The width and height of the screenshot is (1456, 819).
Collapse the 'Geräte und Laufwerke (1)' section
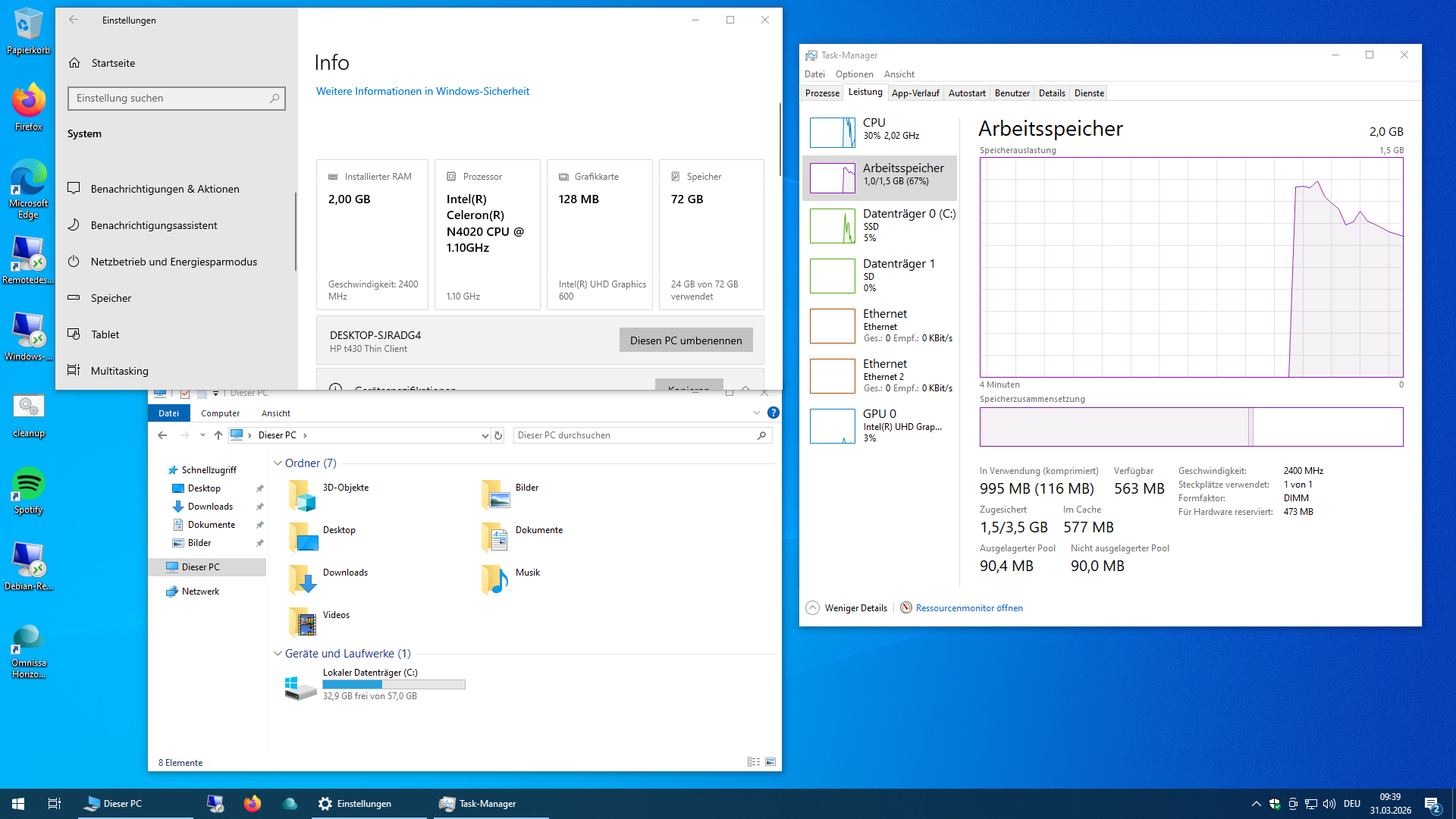tap(278, 653)
